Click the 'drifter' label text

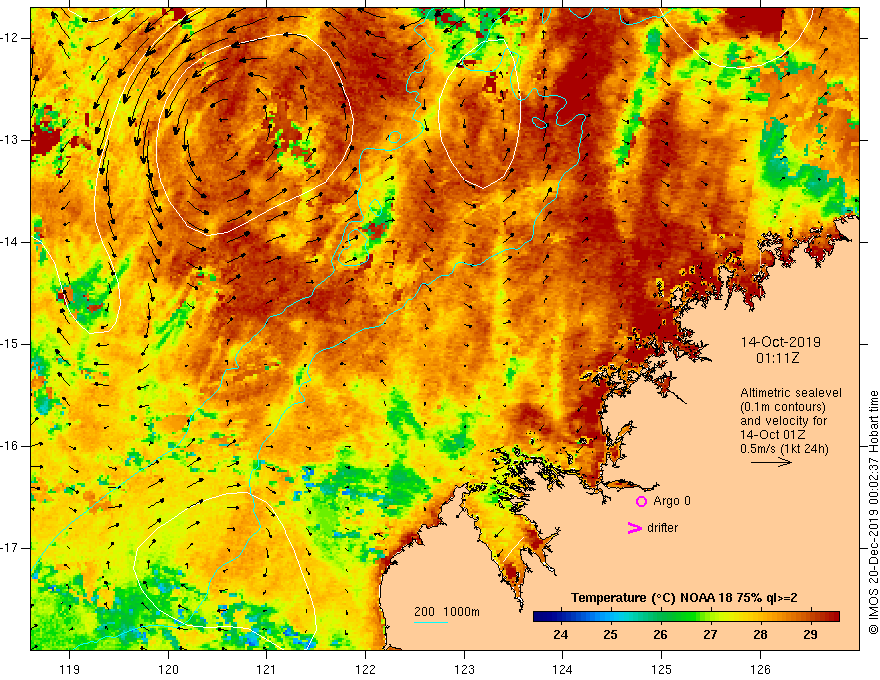pyautogui.click(x=662, y=528)
